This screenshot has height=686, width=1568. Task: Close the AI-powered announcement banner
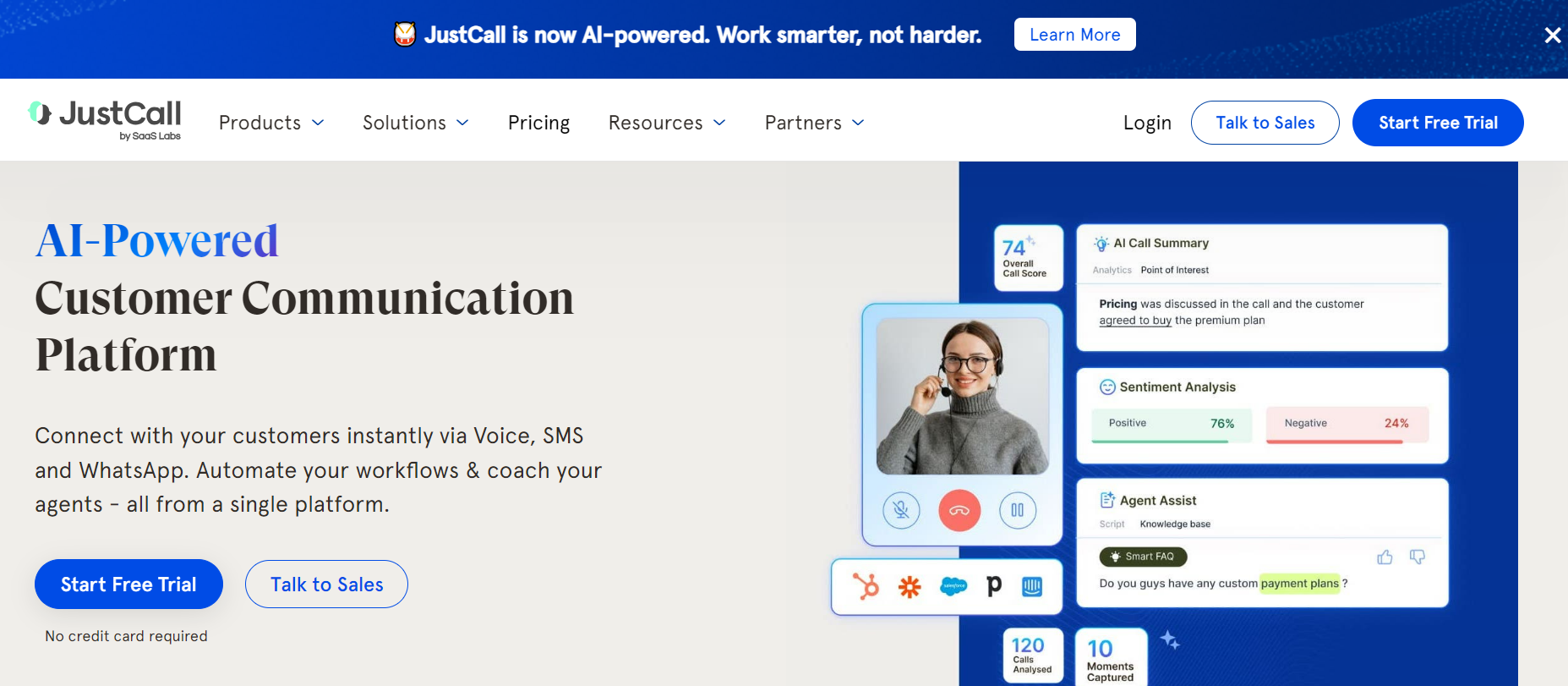tap(1552, 36)
